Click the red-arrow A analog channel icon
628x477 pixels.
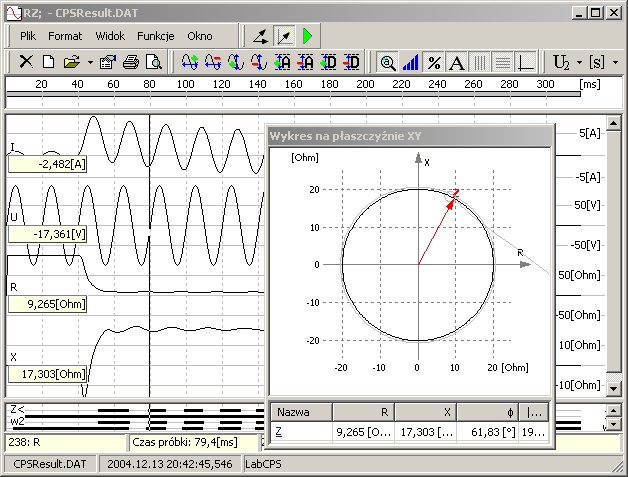tap(306, 62)
